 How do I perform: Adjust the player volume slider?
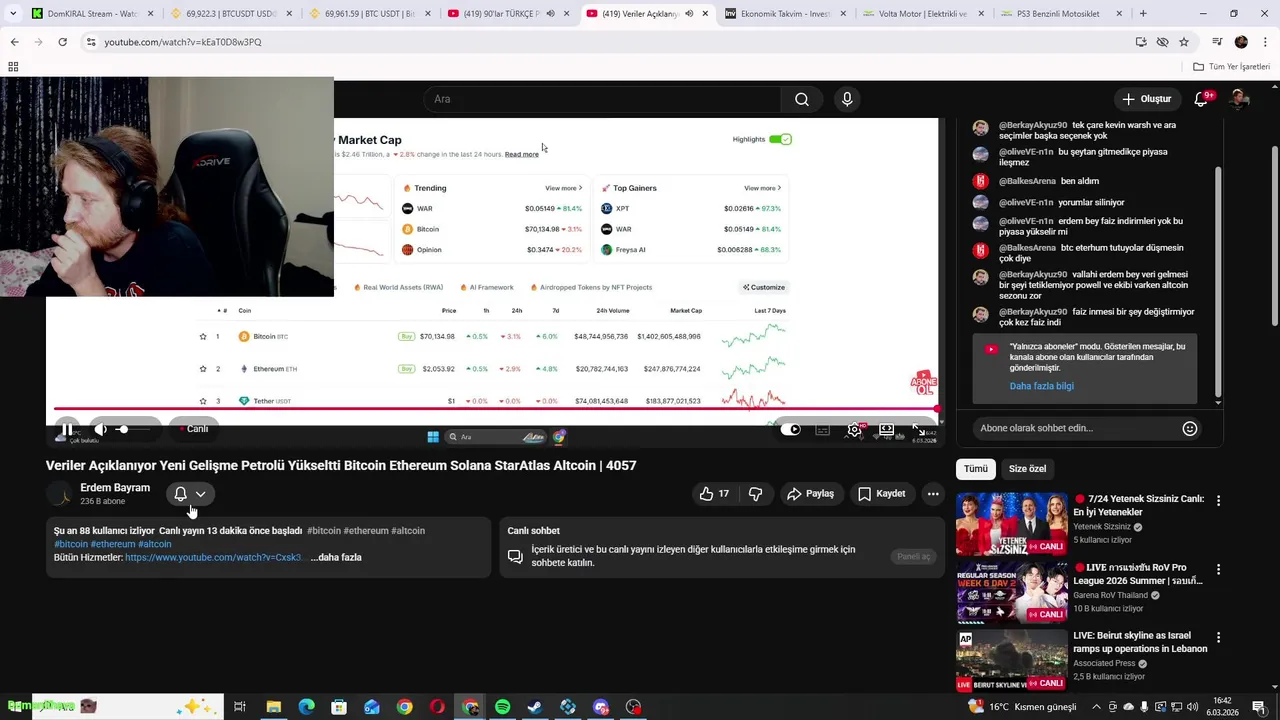[x=135, y=429]
